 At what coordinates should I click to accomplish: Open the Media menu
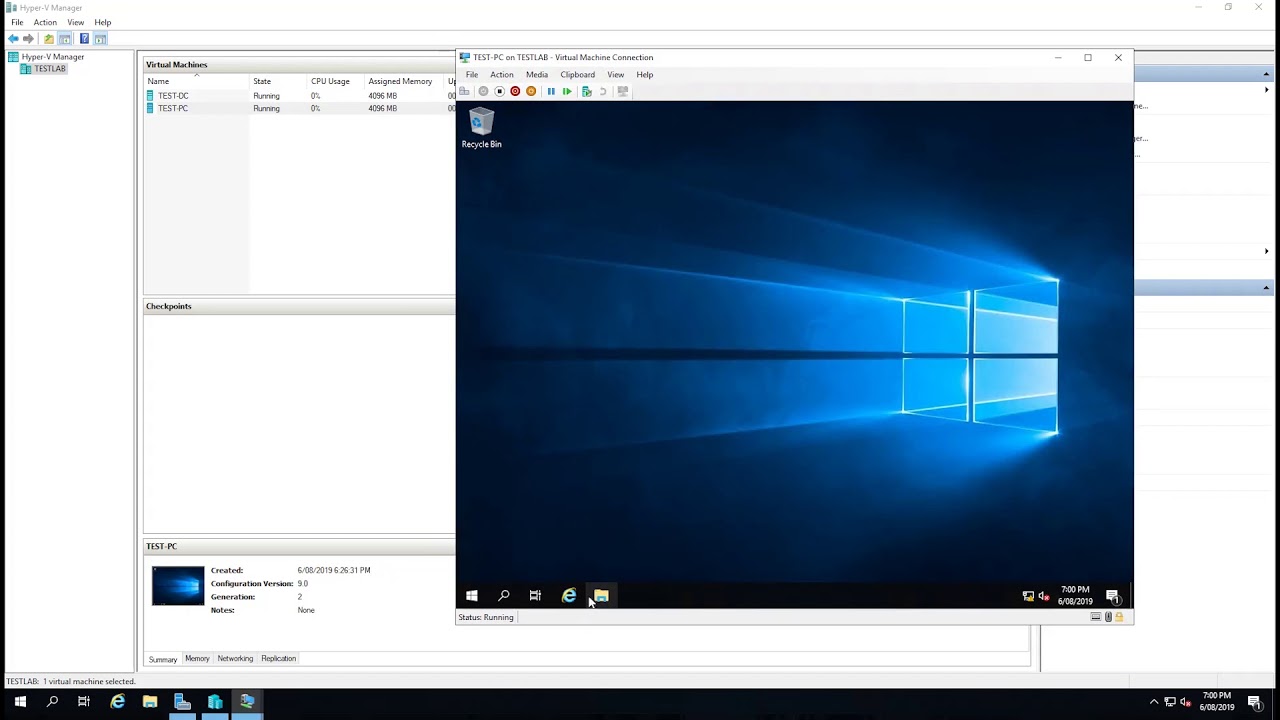[537, 75]
